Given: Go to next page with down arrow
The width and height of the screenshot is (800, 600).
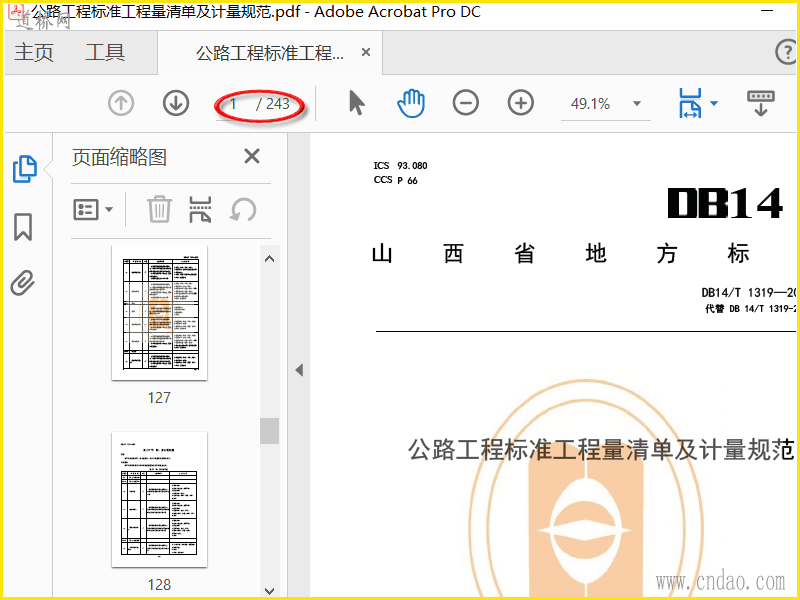Looking at the screenshot, I should pos(176,104).
